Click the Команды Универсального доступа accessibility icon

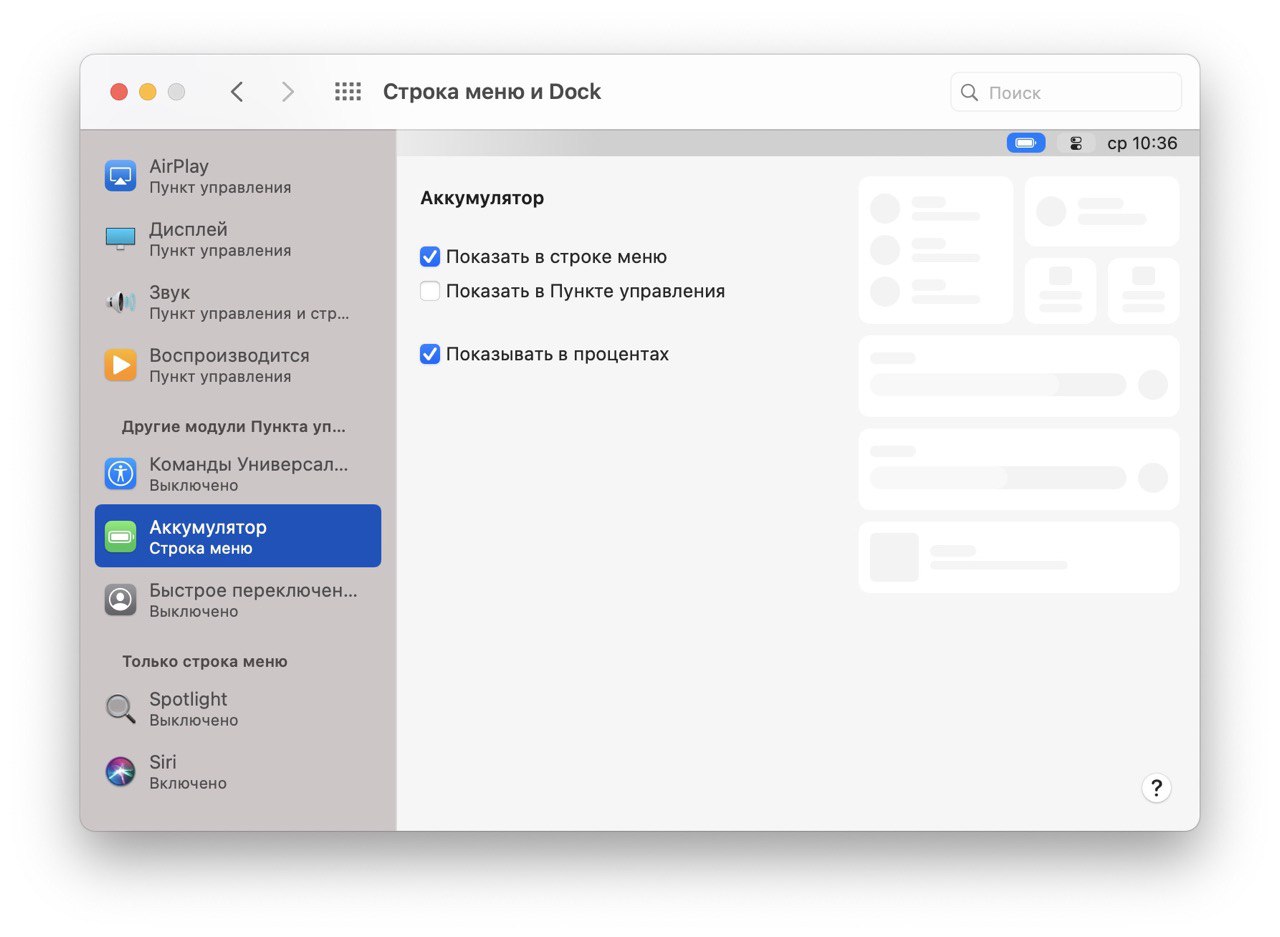point(120,473)
